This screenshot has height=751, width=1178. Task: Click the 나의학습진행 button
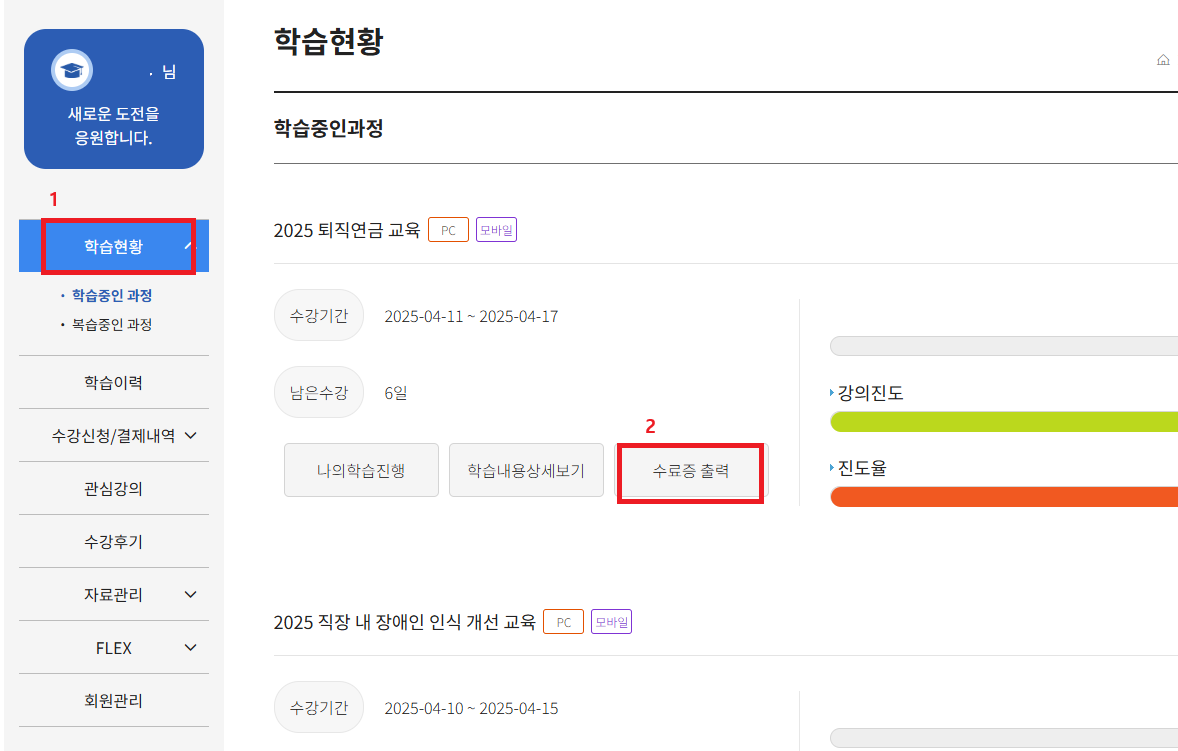tap(361, 470)
